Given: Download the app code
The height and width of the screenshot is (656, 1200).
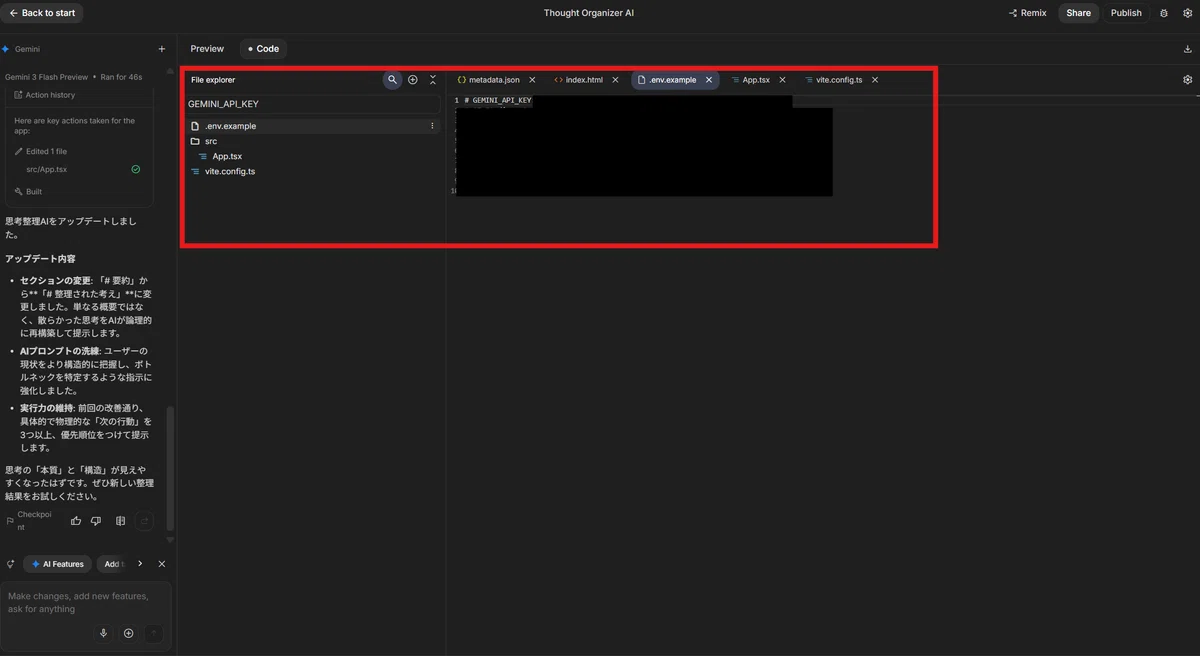Looking at the screenshot, I should [1187, 49].
